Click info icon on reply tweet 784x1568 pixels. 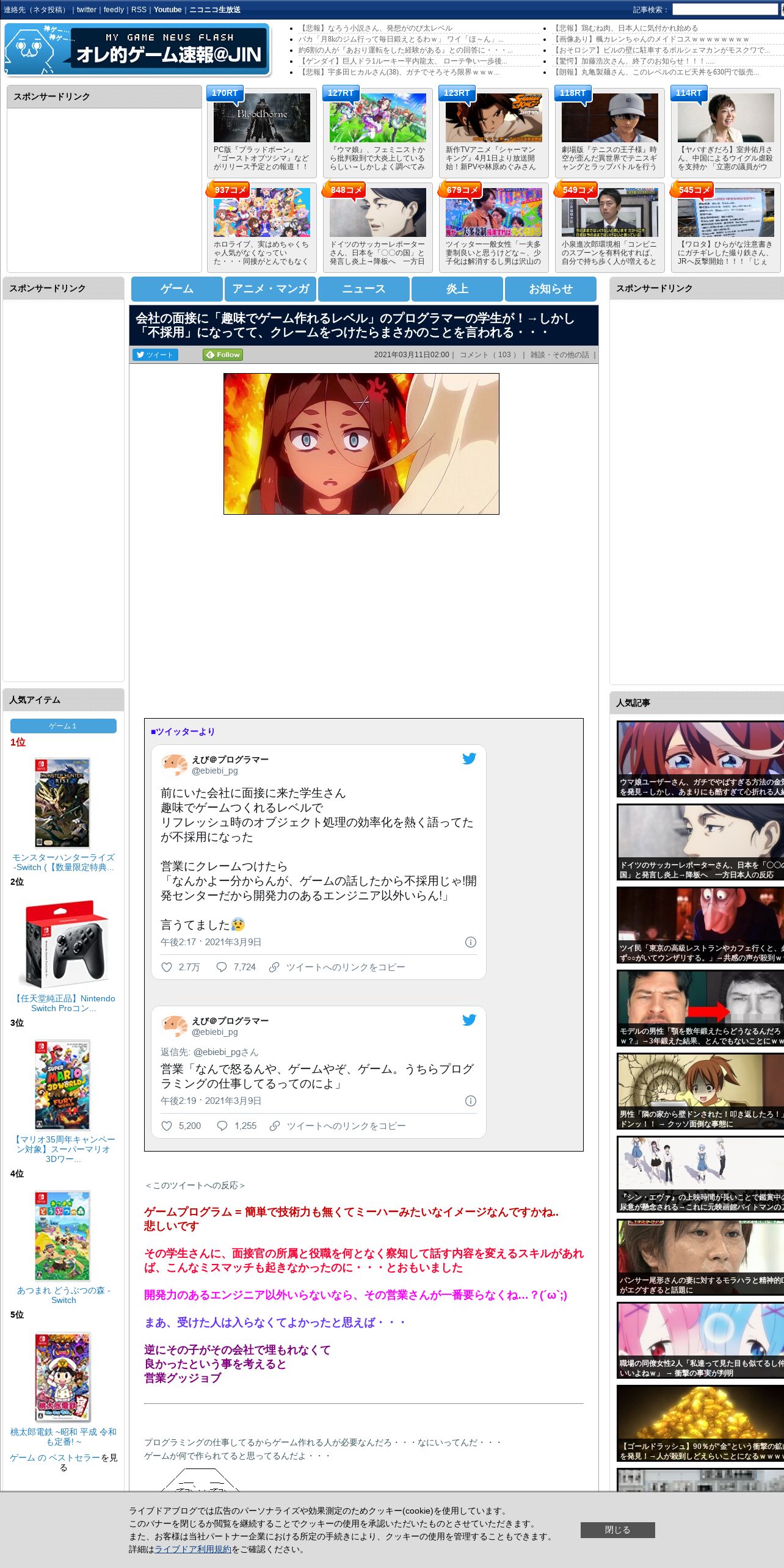tap(471, 1101)
